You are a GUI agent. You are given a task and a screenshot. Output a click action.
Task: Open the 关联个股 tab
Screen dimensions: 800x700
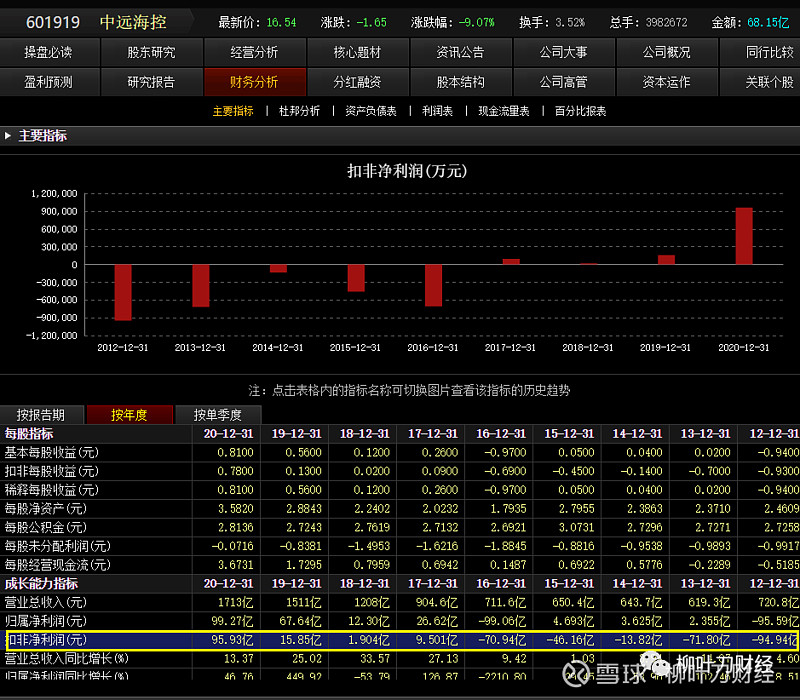760,82
